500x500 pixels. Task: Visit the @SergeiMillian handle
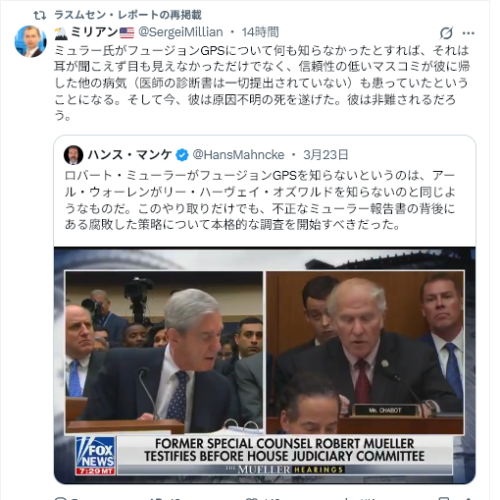(x=180, y=32)
